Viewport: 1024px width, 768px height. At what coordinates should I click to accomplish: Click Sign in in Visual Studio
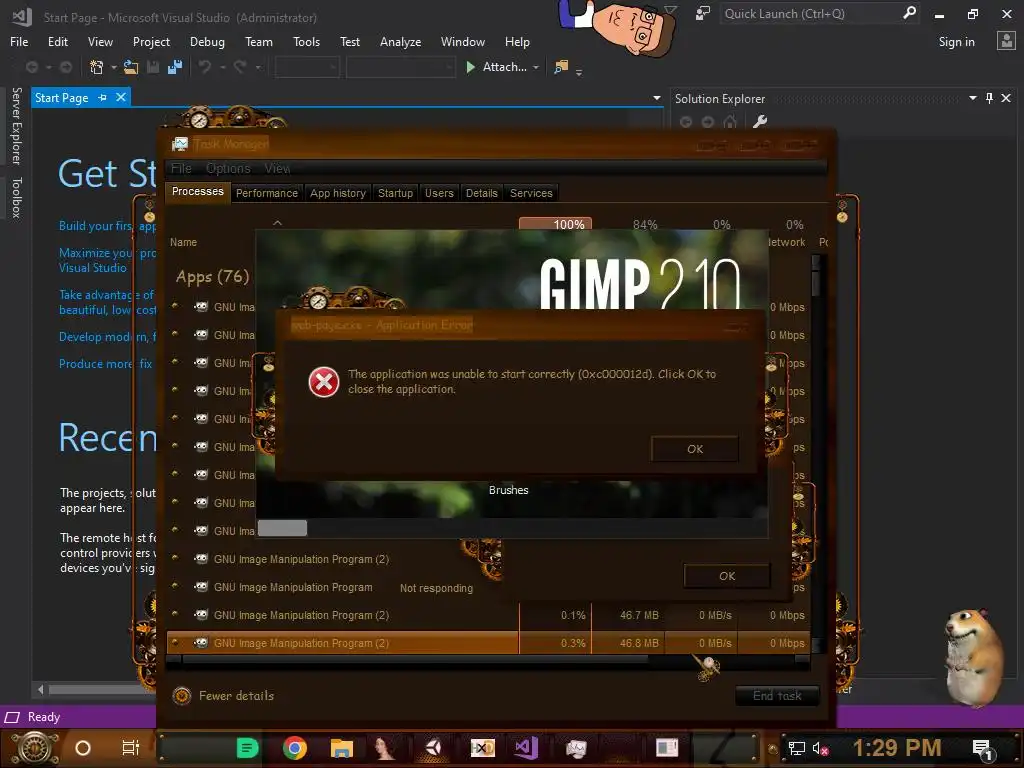pos(956,42)
